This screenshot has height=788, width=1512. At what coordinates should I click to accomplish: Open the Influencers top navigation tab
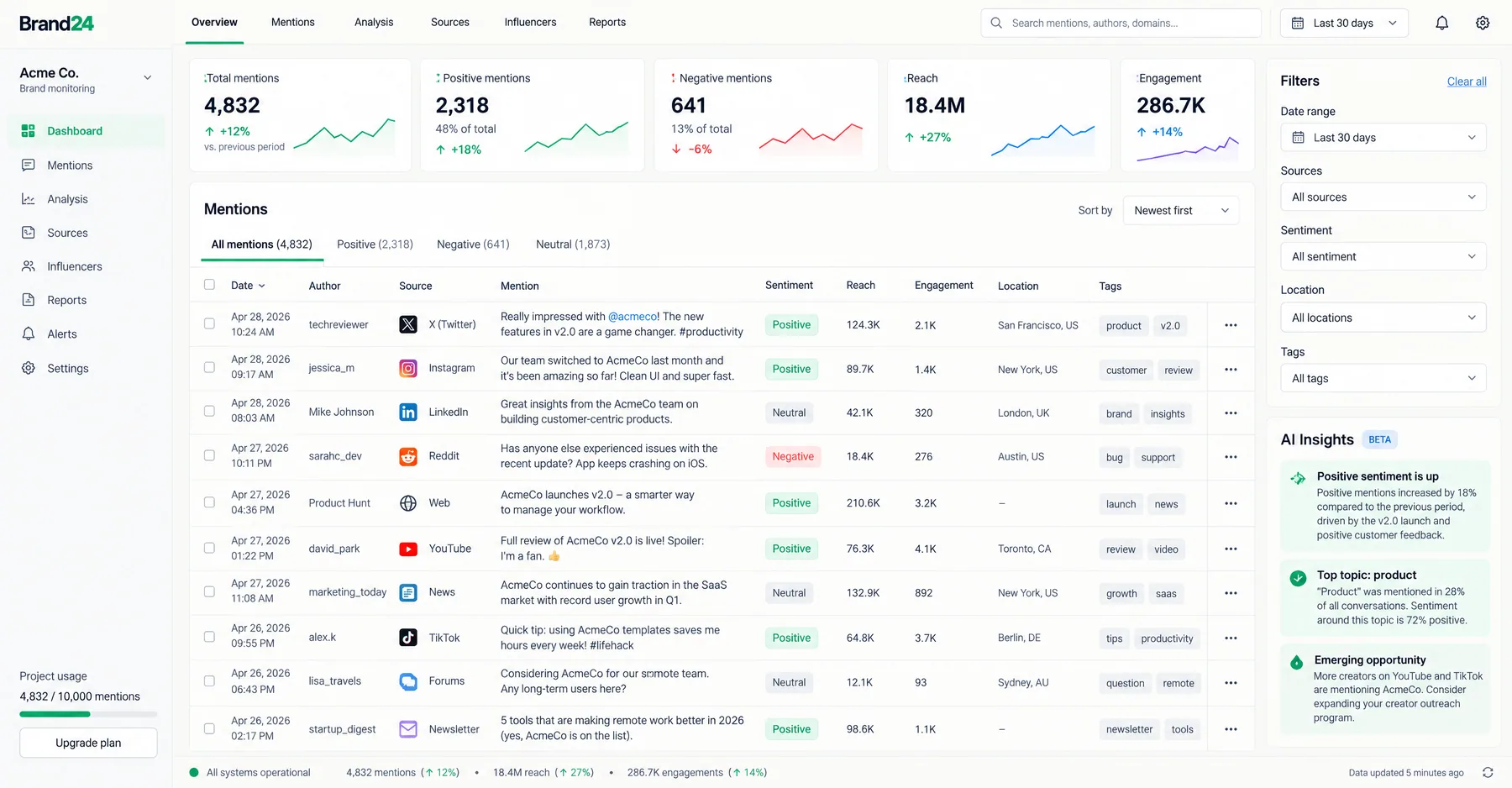(530, 23)
